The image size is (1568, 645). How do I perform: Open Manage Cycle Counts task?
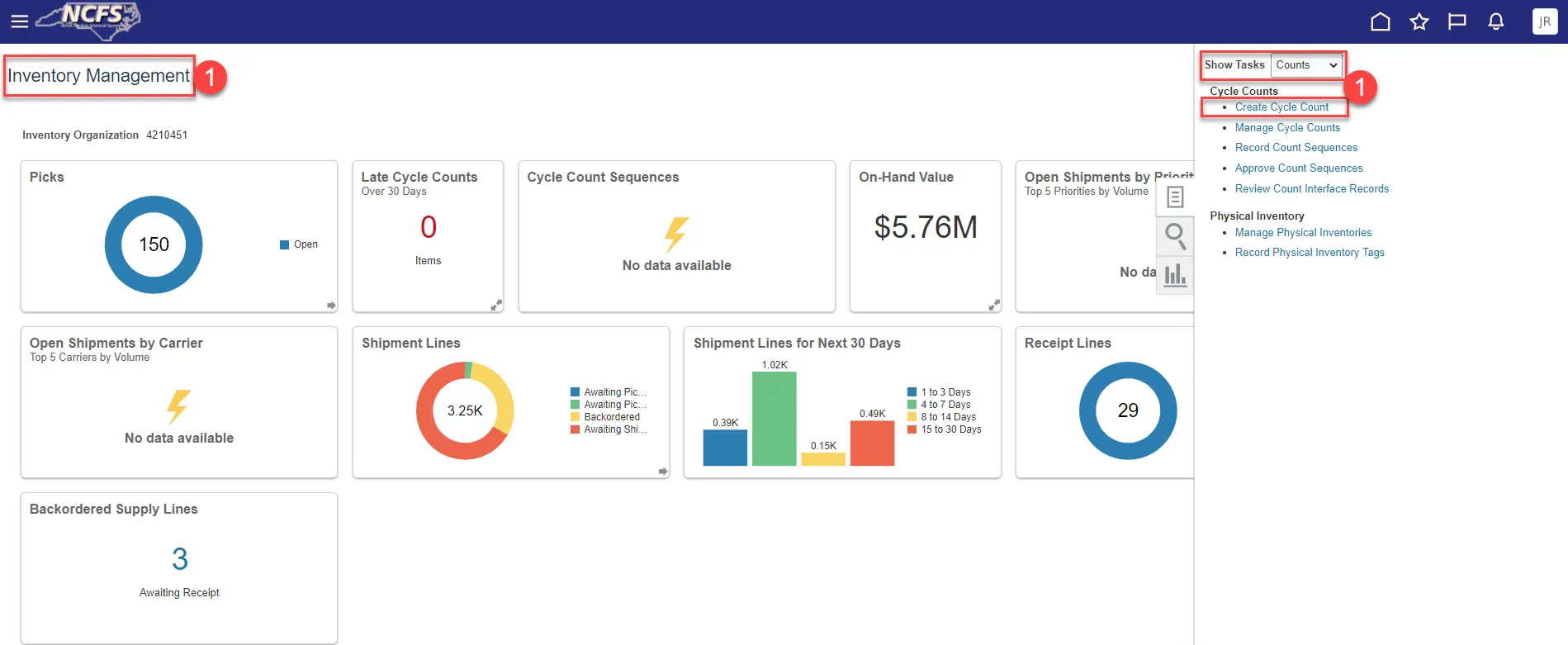[1287, 128]
